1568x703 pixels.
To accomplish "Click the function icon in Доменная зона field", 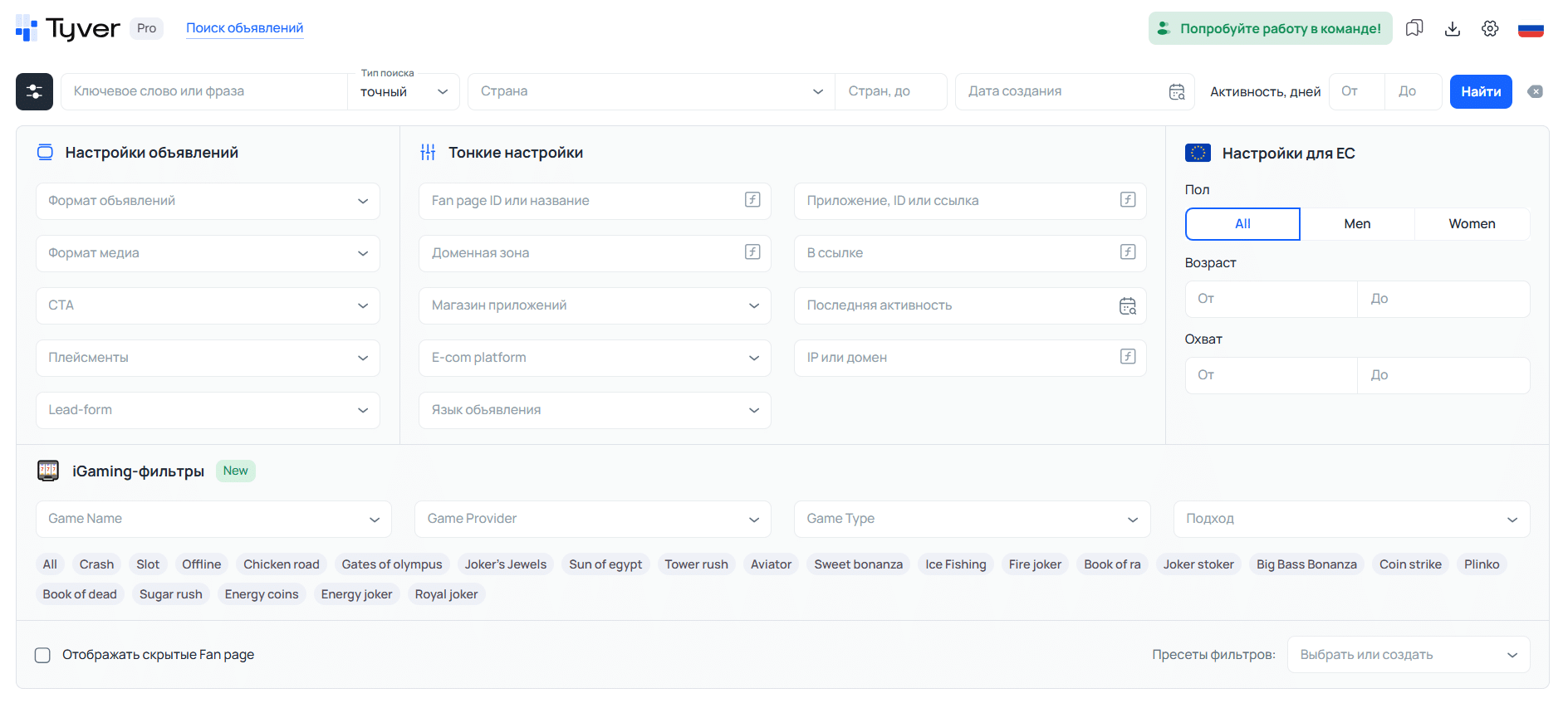I will tap(752, 251).
